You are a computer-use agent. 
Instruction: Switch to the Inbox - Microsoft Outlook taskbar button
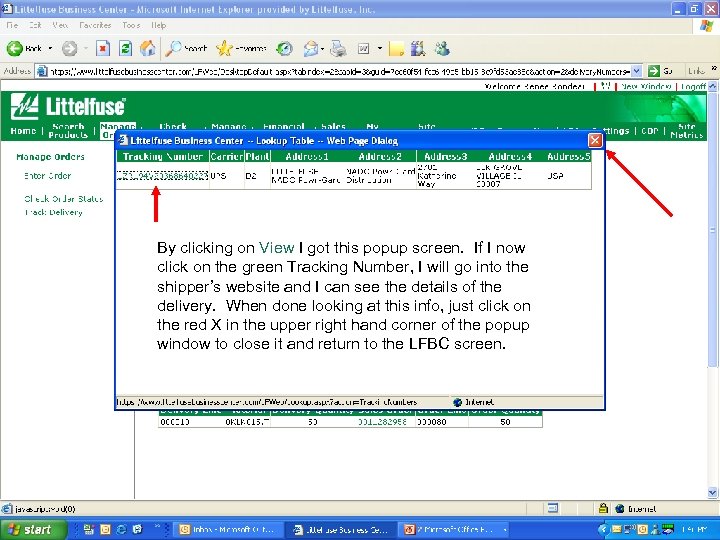tap(228, 529)
